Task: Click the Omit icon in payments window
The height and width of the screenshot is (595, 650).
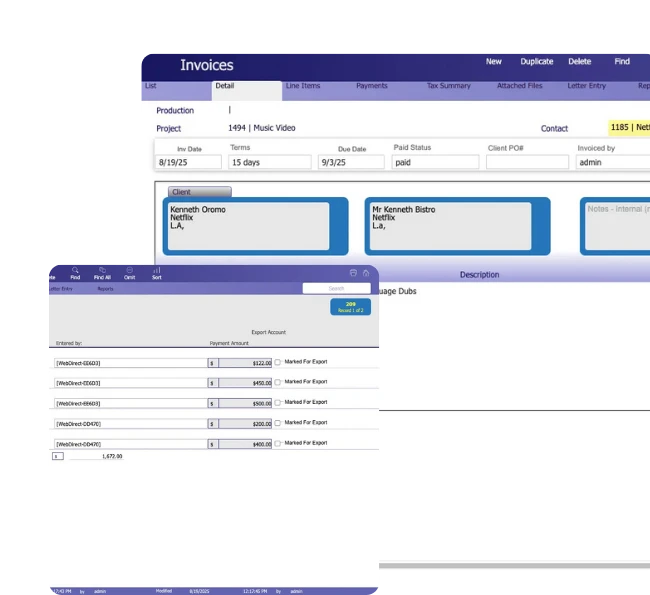Action: pyautogui.click(x=129, y=270)
